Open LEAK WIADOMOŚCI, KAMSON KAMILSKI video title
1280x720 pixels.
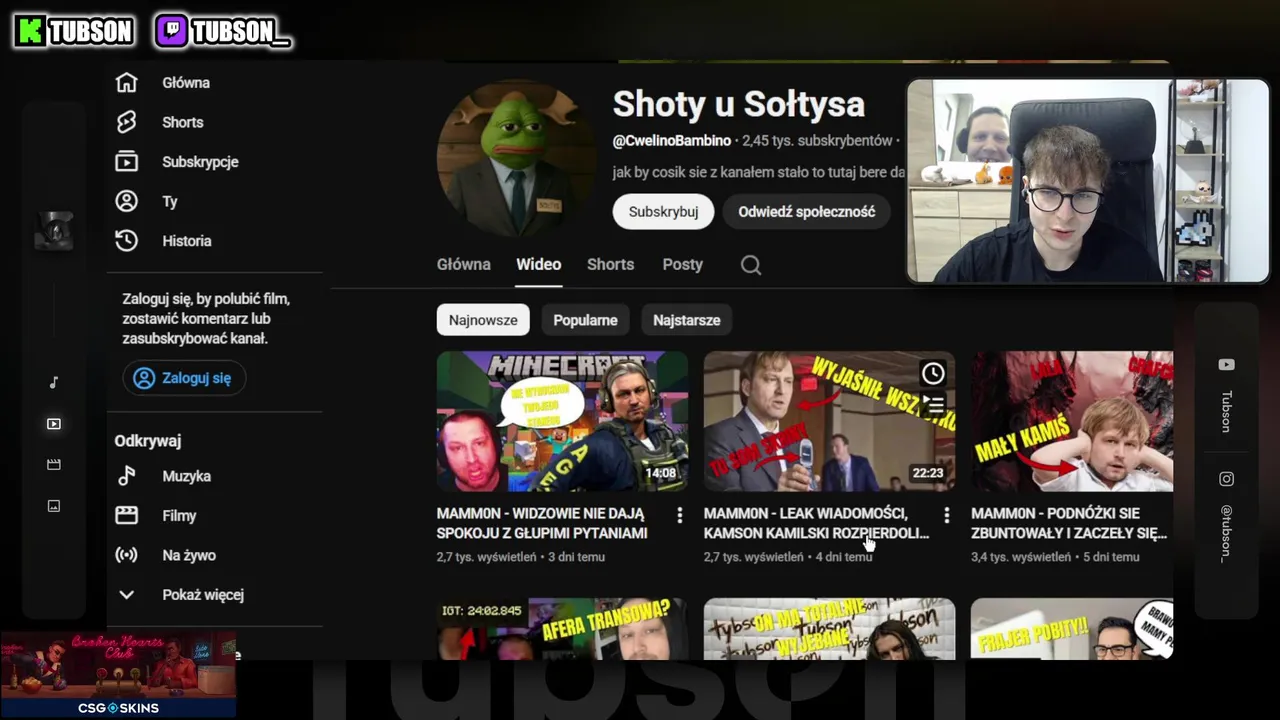coord(816,523)
